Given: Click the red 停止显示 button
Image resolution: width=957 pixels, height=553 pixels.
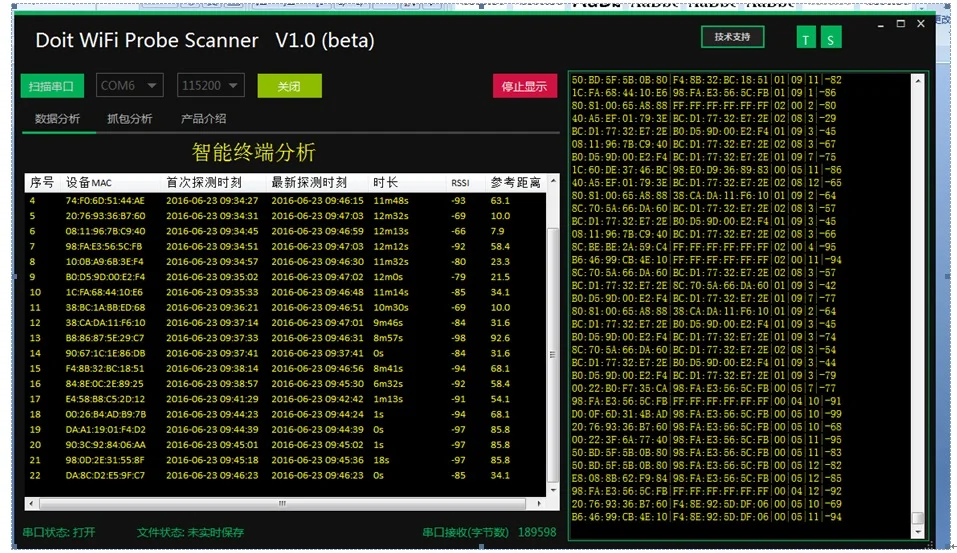Looking at the screenshot, I should click(524, 86).
